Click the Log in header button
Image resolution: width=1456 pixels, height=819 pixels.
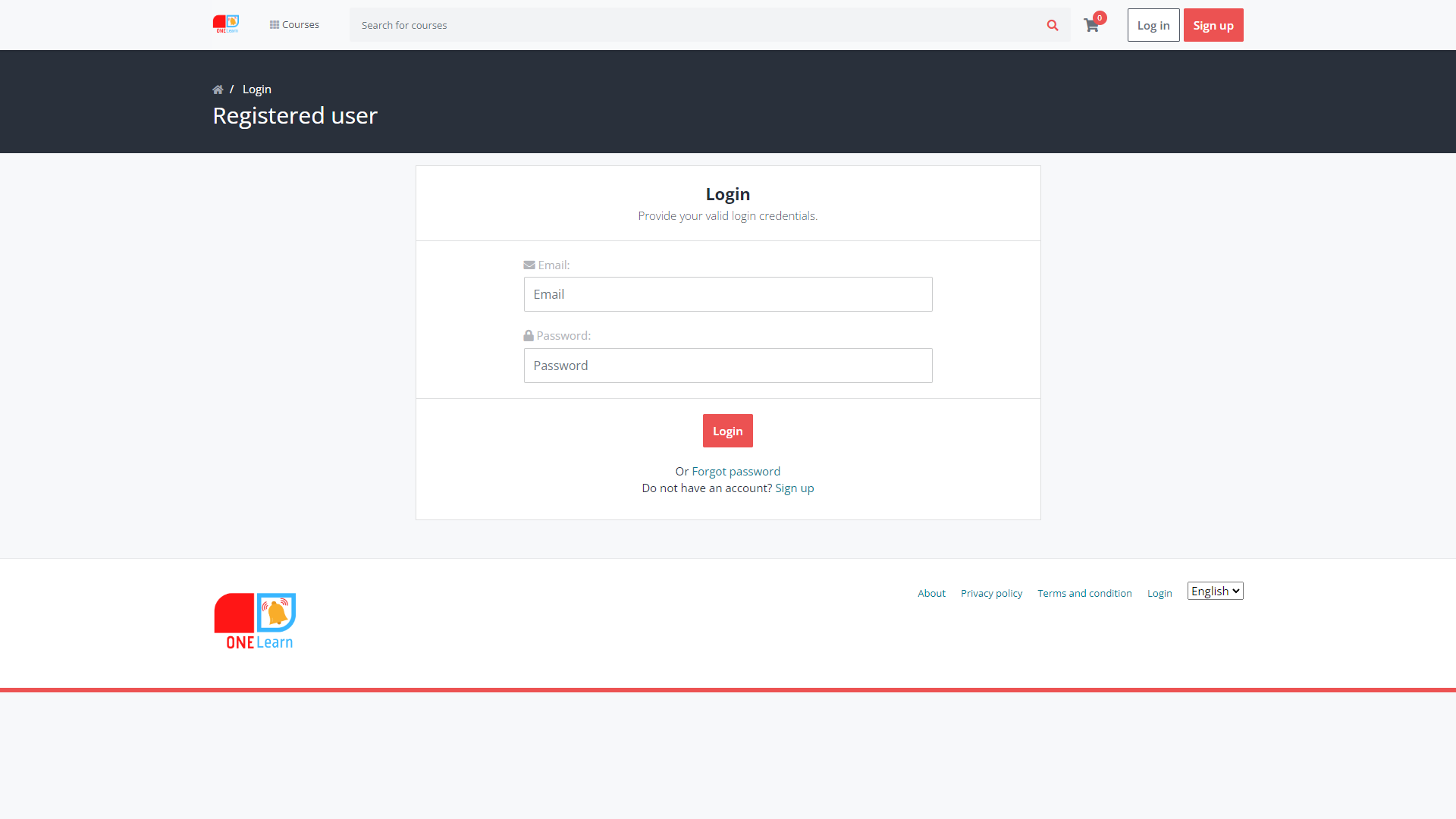pyautogui.click(x=1153, y=25)
